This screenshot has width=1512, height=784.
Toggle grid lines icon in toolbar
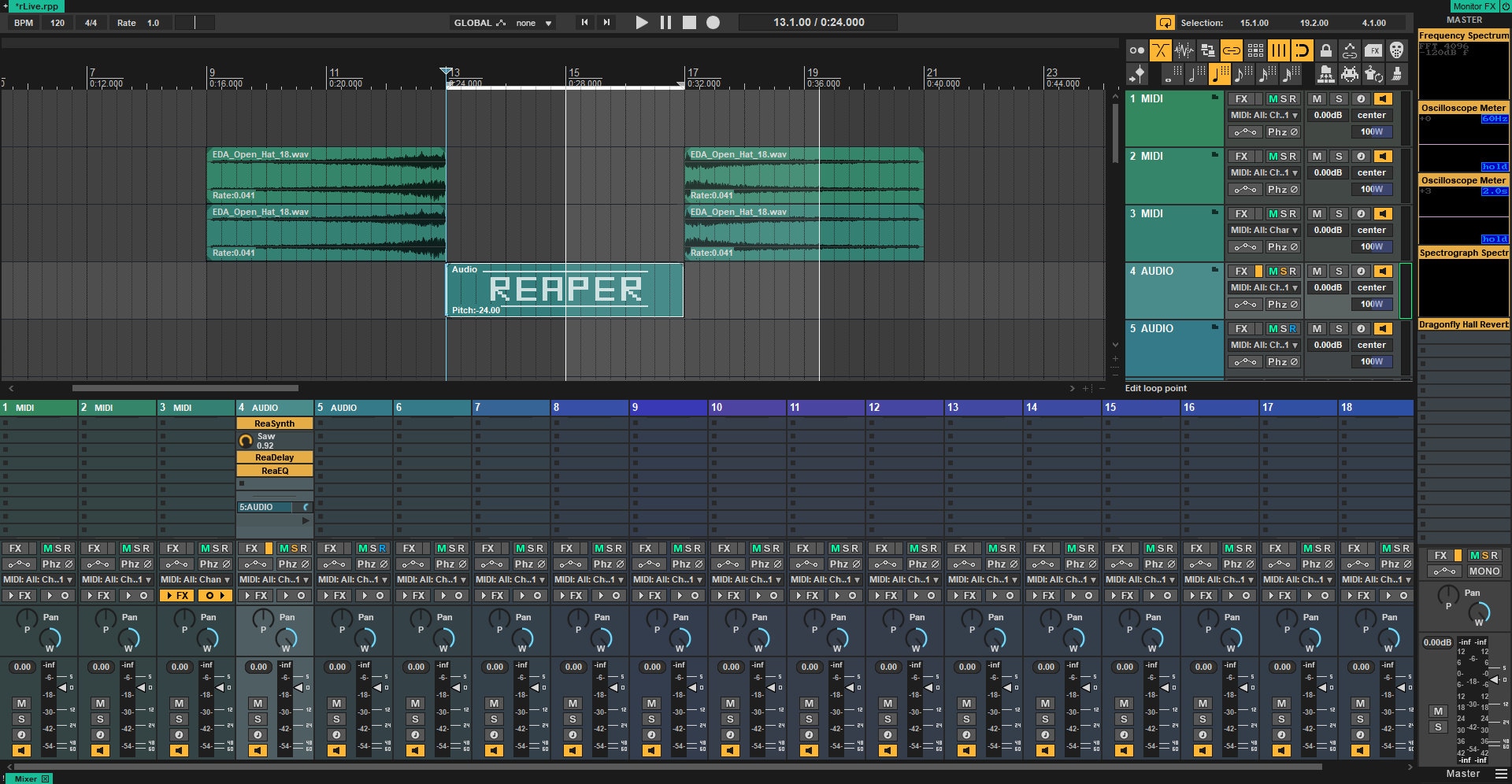[1279, 50]
